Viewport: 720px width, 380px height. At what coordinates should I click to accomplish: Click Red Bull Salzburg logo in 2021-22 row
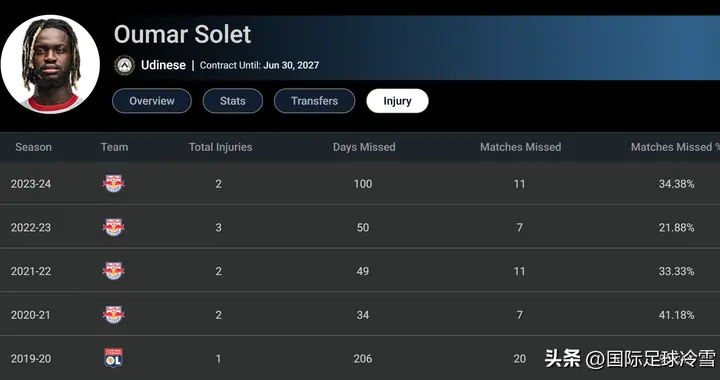(x=113, y=271)
